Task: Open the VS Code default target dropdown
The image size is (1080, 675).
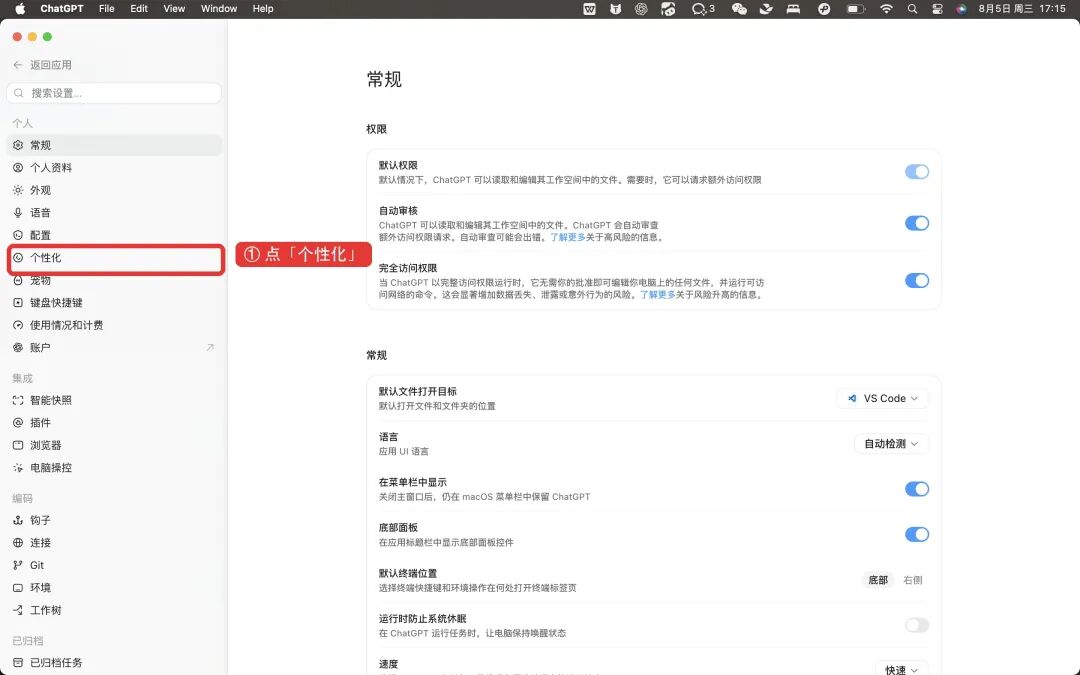Action: (x=882, y=398)
